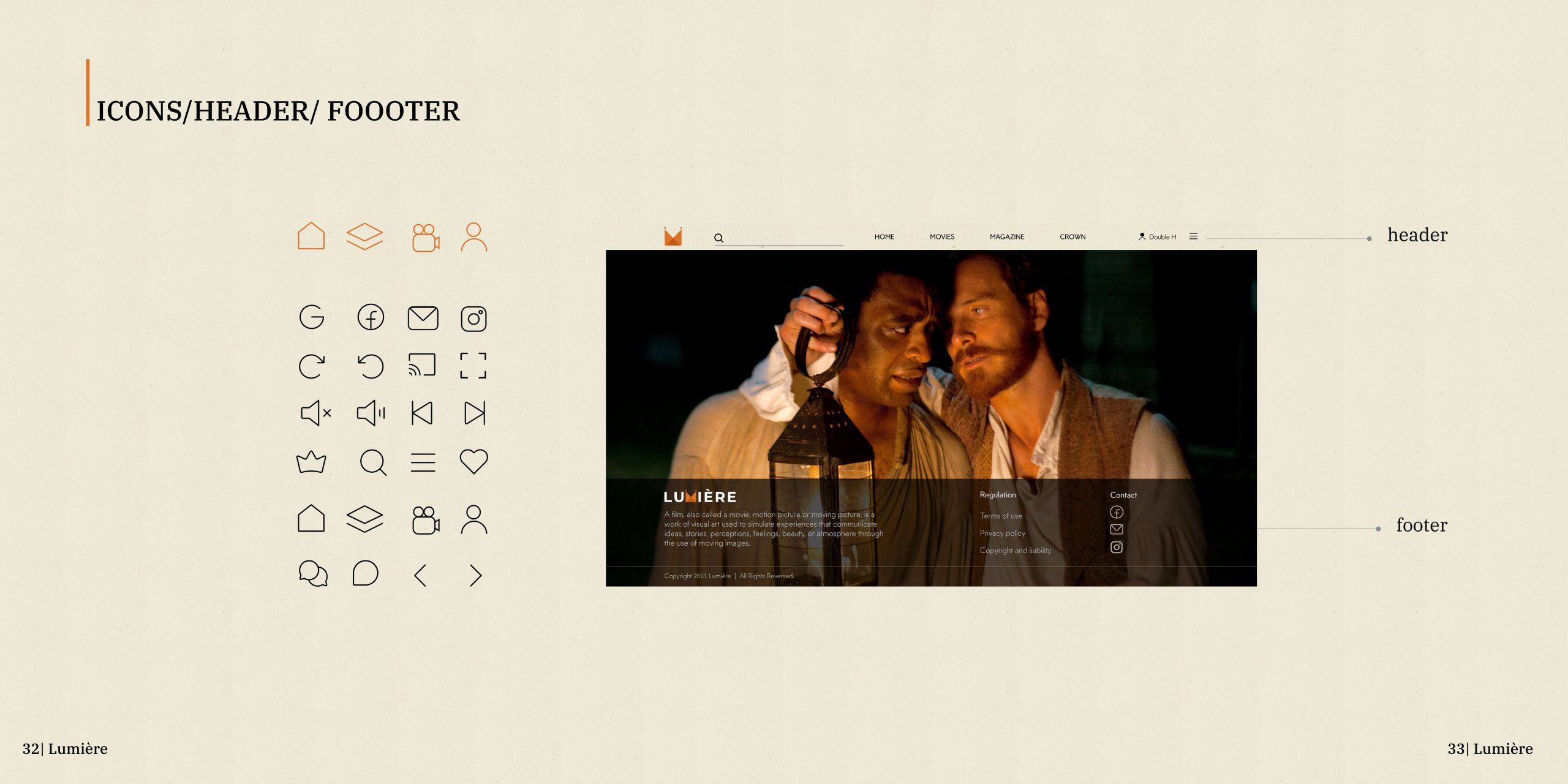Click the black magnifier search icon in grid
1568x784 pixels.
374,462
